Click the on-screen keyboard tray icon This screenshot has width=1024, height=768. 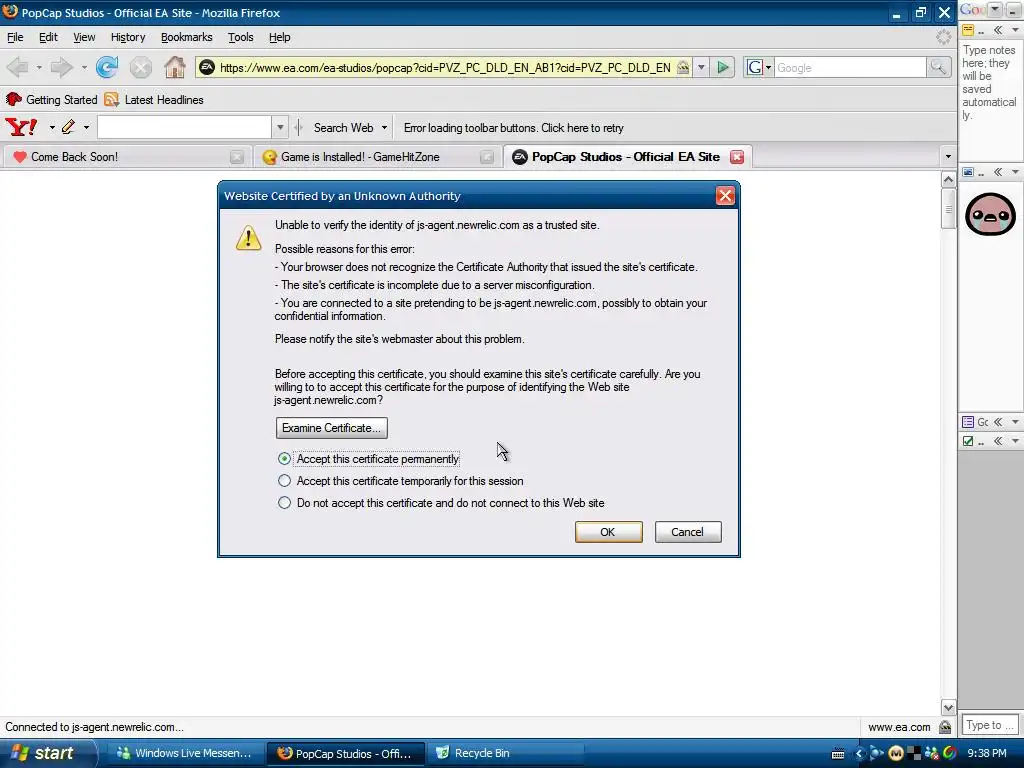click(x=839, y=754)
